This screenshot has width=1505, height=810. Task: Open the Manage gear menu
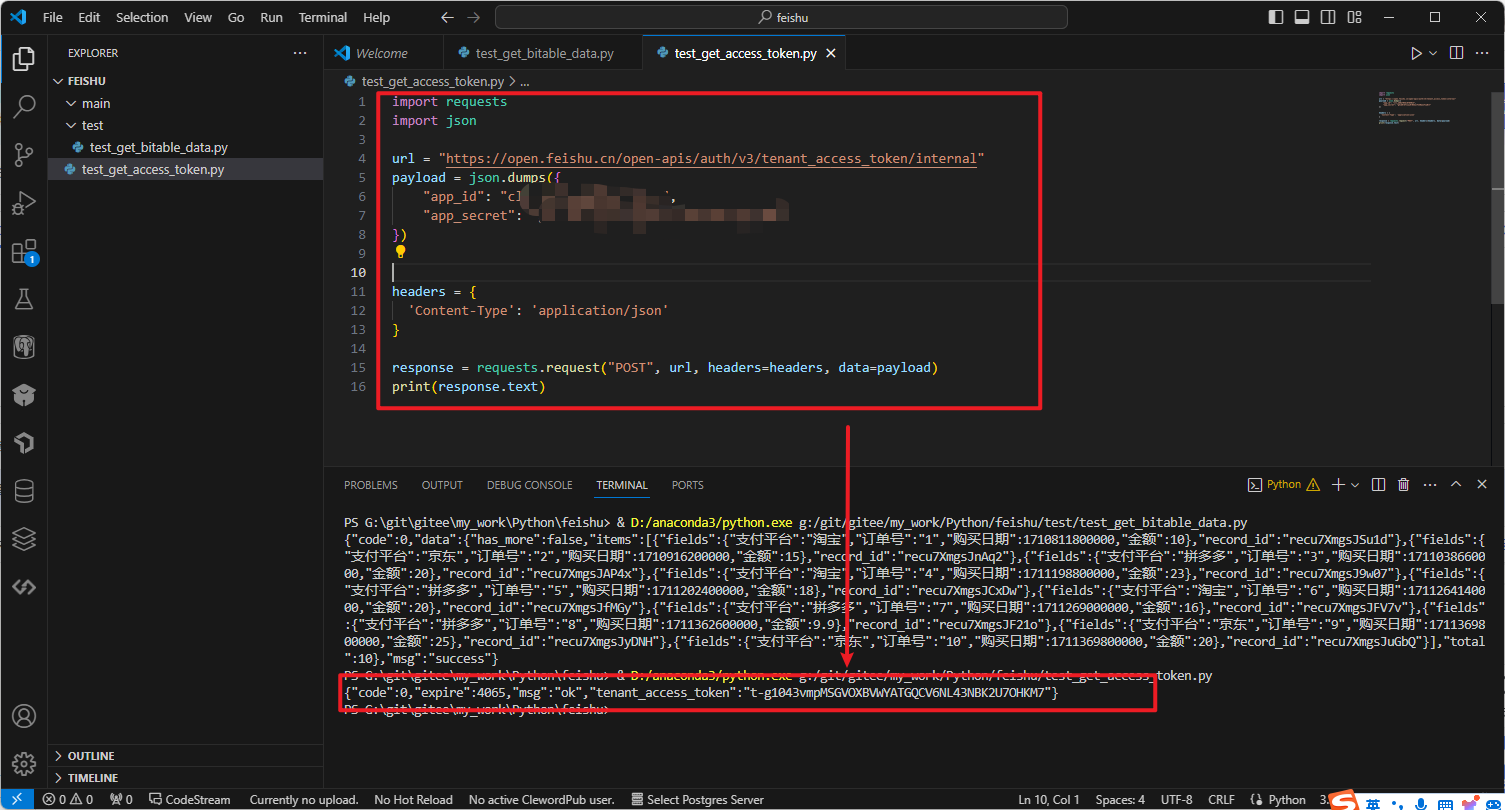[24, 764]
